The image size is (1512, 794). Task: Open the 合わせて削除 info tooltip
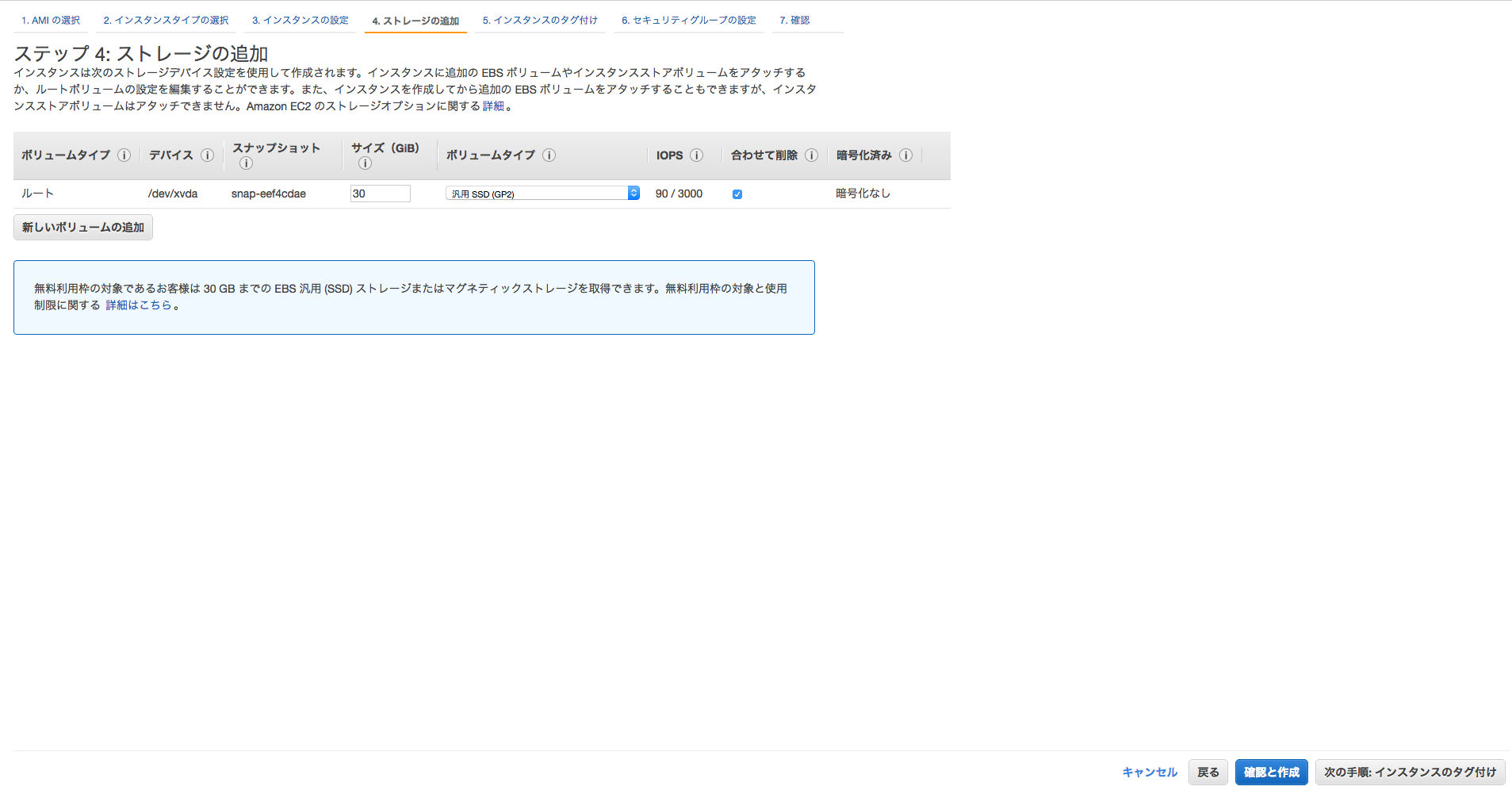click(812, 155)
